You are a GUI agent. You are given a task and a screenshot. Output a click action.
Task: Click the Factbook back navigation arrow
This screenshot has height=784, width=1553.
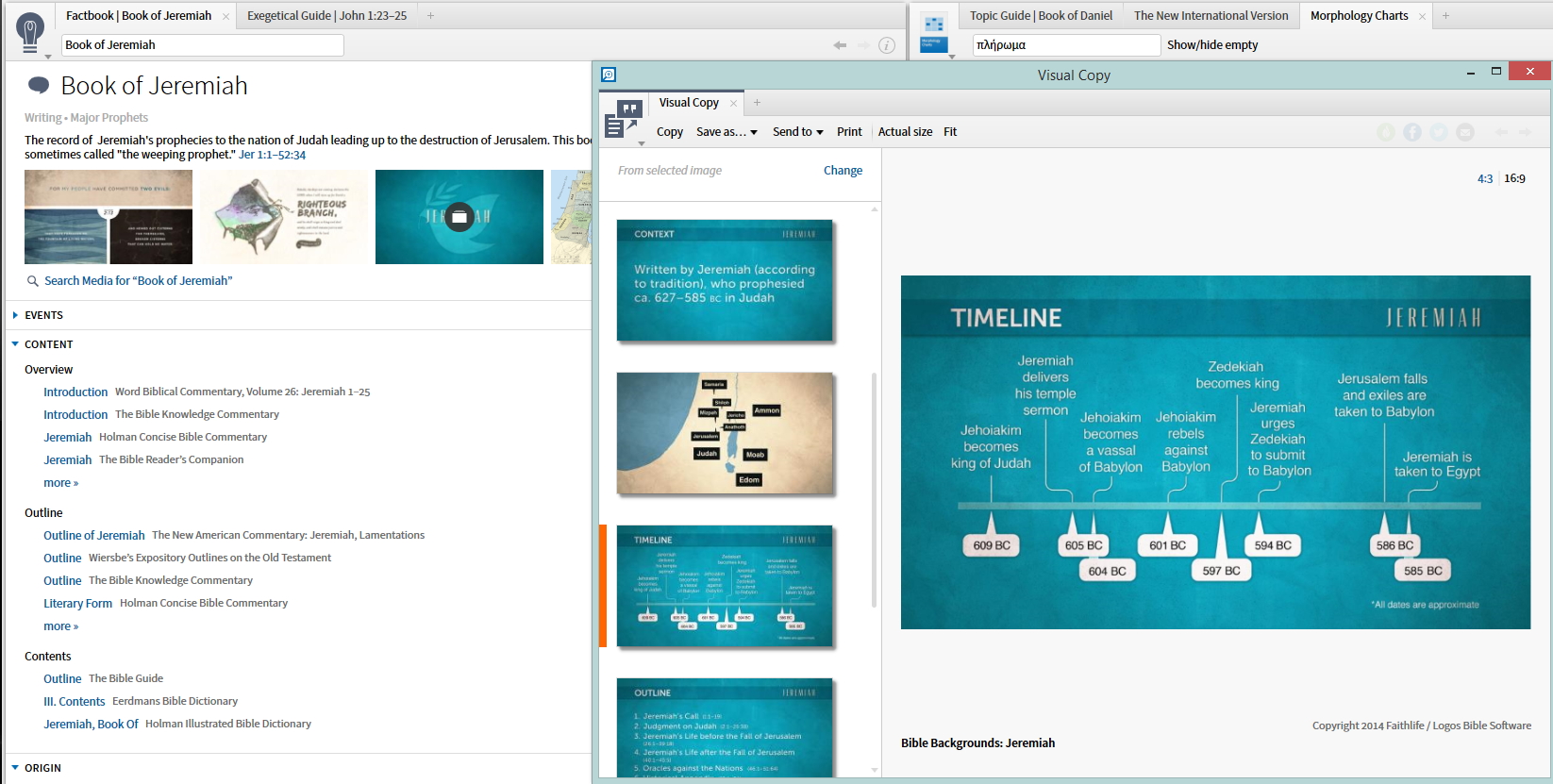[x=840, y=45]
